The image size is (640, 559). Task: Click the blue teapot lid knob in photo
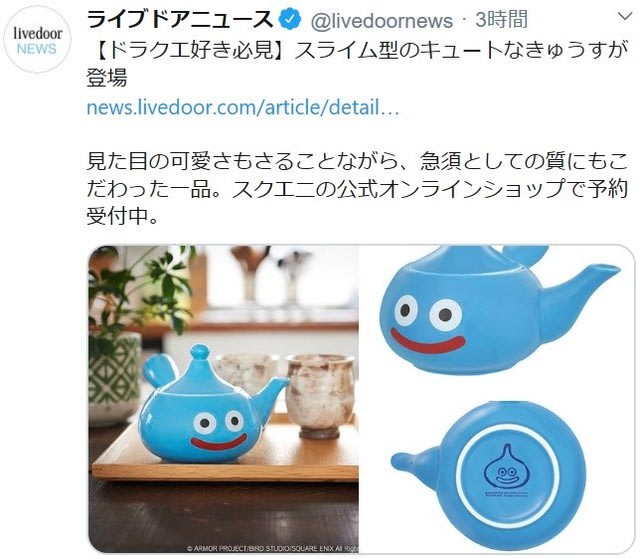[x=200, y=353]
